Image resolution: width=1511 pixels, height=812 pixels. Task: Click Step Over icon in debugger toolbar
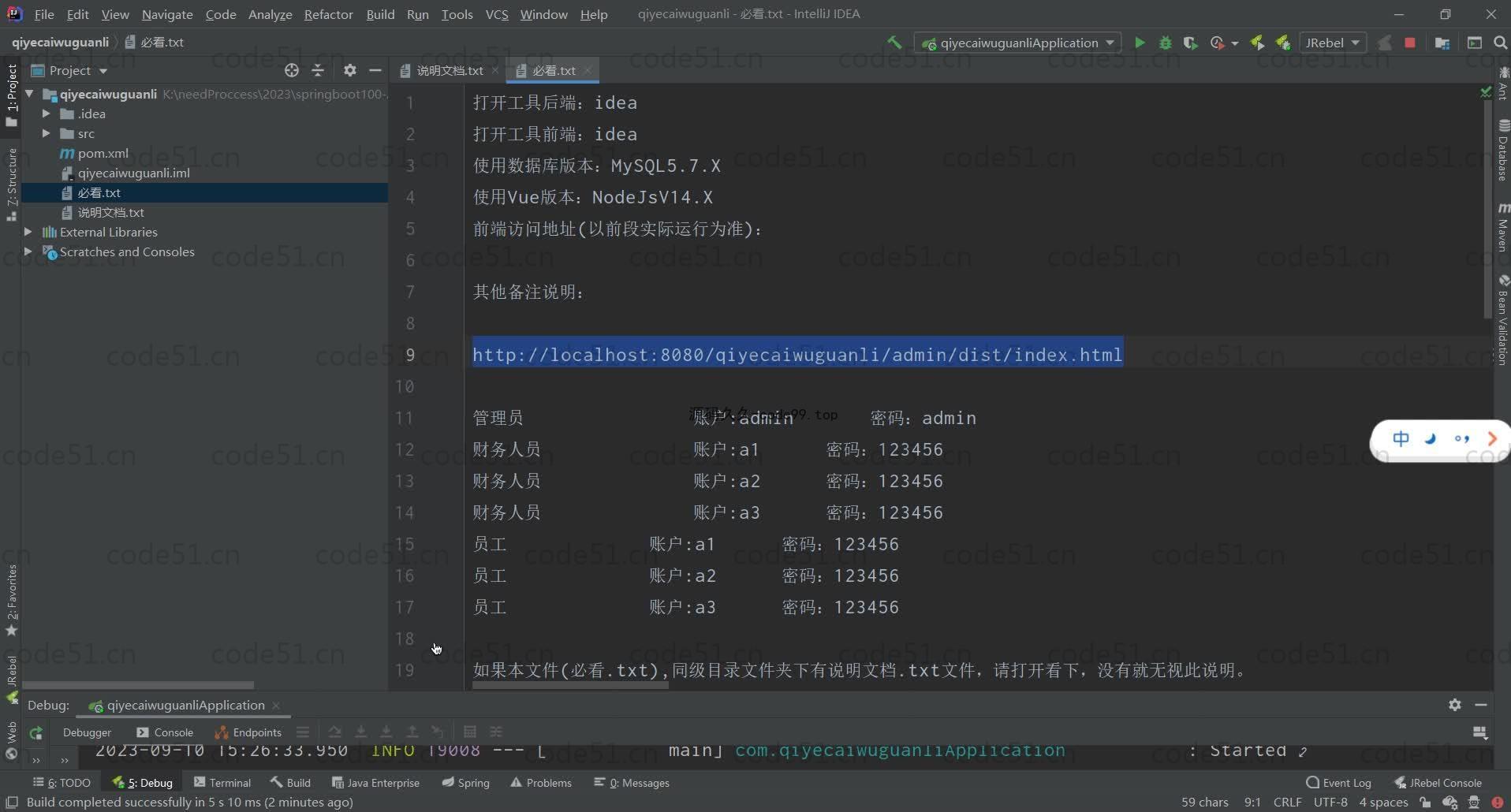tap(335, 732)
